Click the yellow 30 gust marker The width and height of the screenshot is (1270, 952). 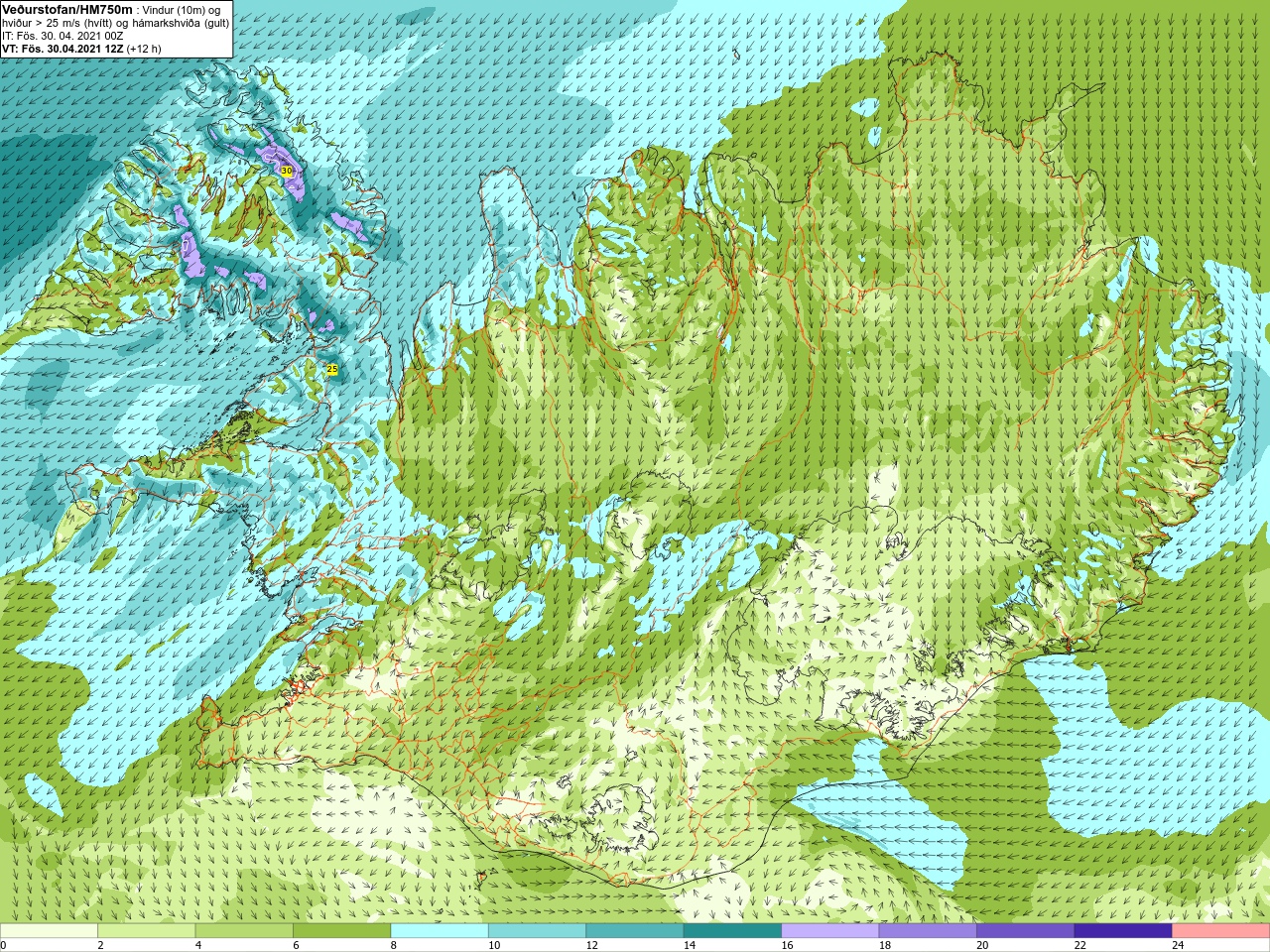[287, 171]
